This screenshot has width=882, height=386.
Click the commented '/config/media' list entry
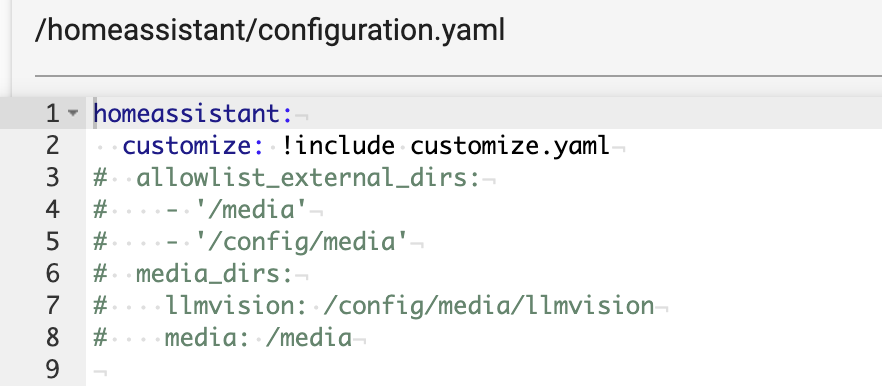(x=302, y=243)
